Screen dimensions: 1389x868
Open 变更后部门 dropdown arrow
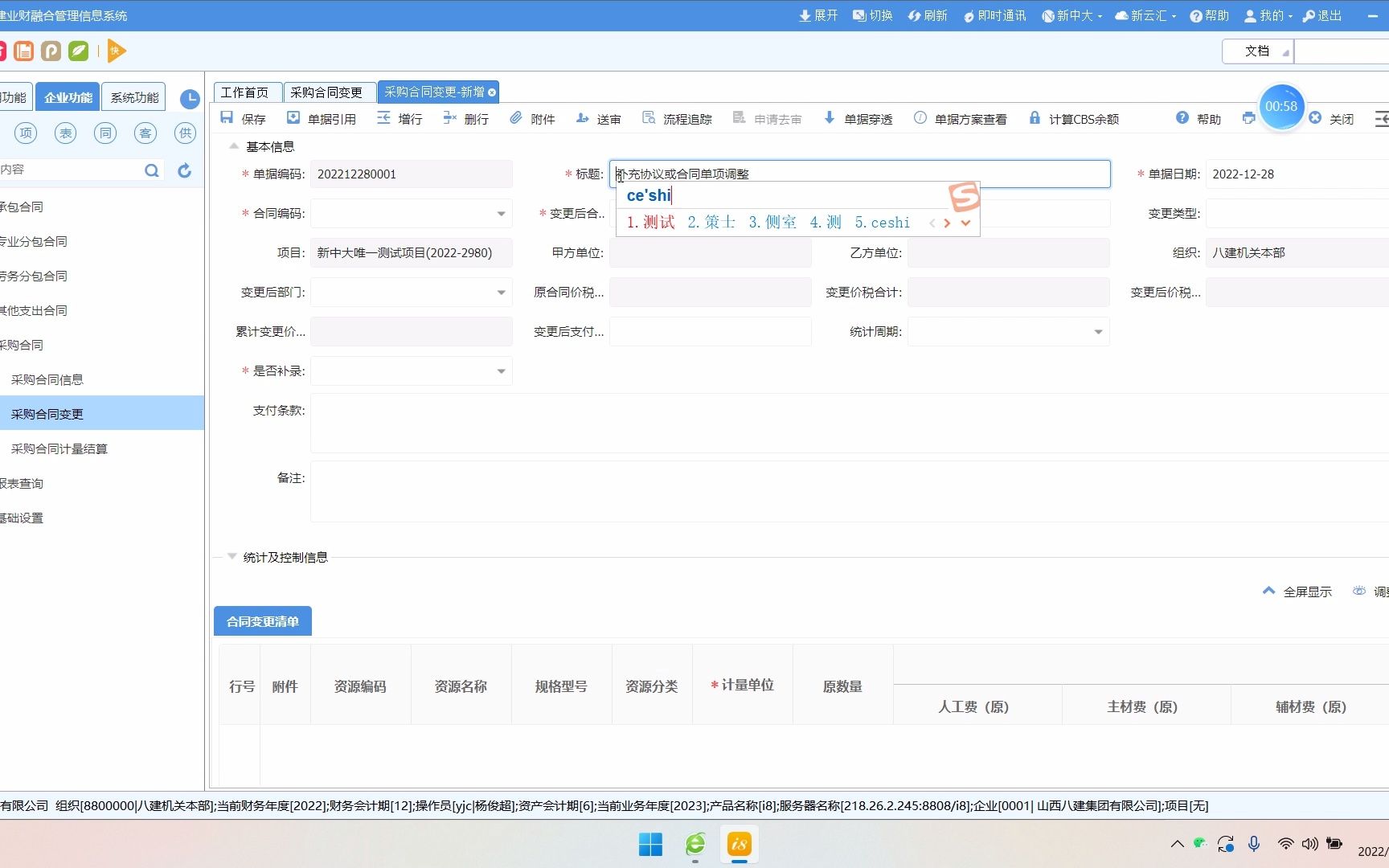tap(501, 293)
